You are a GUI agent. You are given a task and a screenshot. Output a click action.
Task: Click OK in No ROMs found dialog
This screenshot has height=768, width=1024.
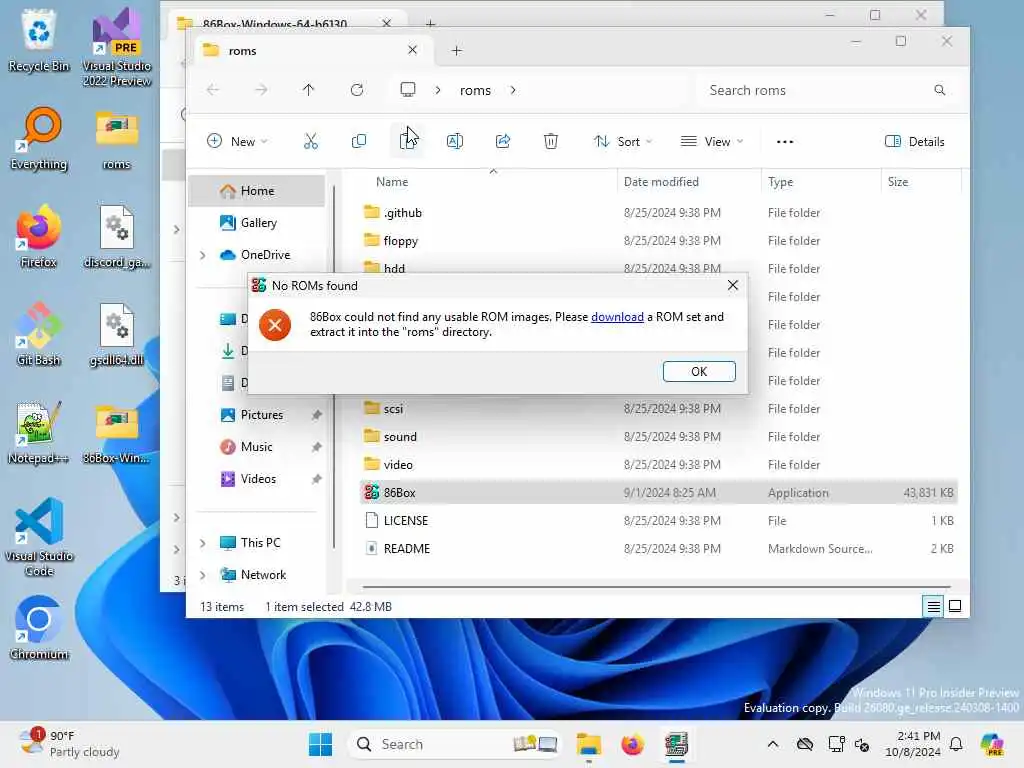(699, 371)
